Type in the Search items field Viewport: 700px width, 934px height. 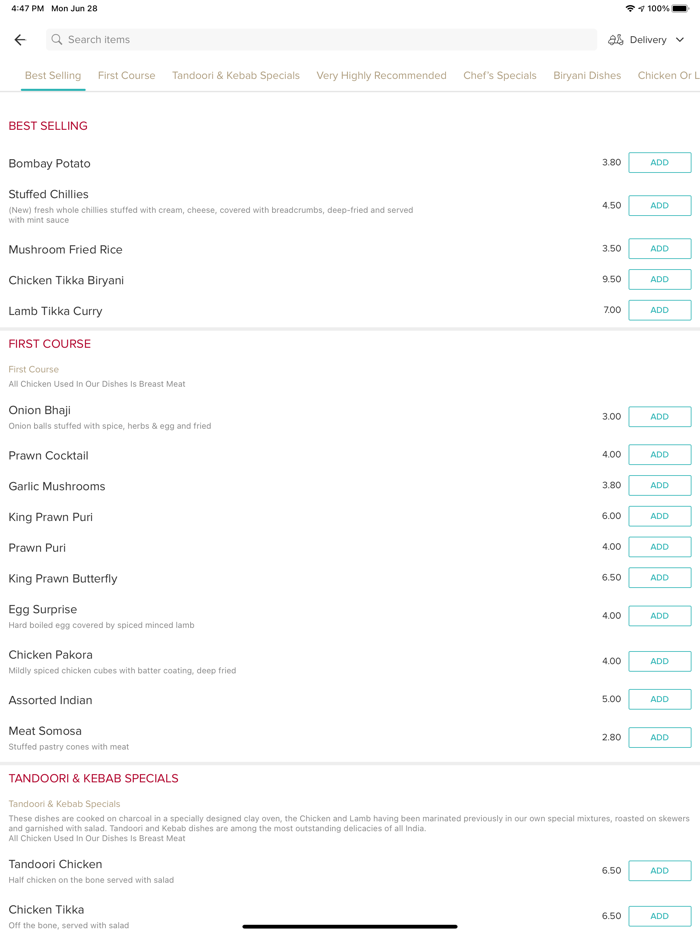point(320,40)
